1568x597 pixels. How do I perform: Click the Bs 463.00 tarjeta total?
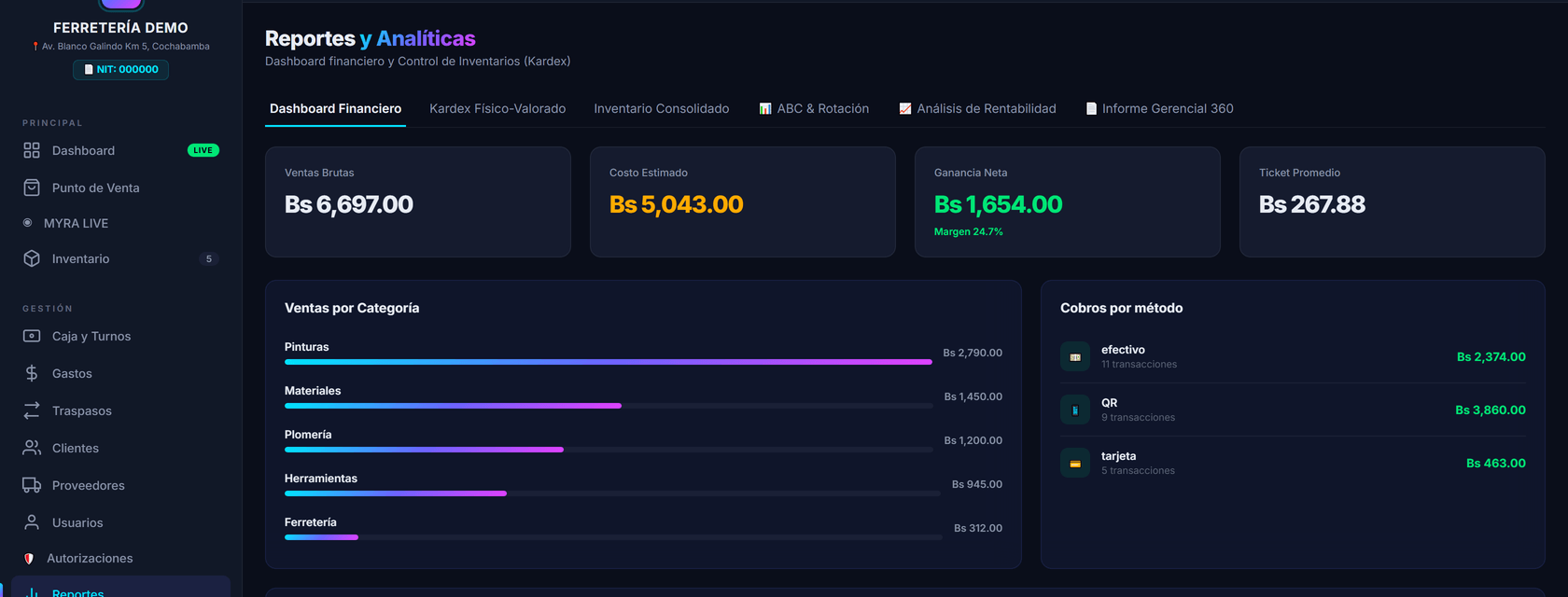1496,463
